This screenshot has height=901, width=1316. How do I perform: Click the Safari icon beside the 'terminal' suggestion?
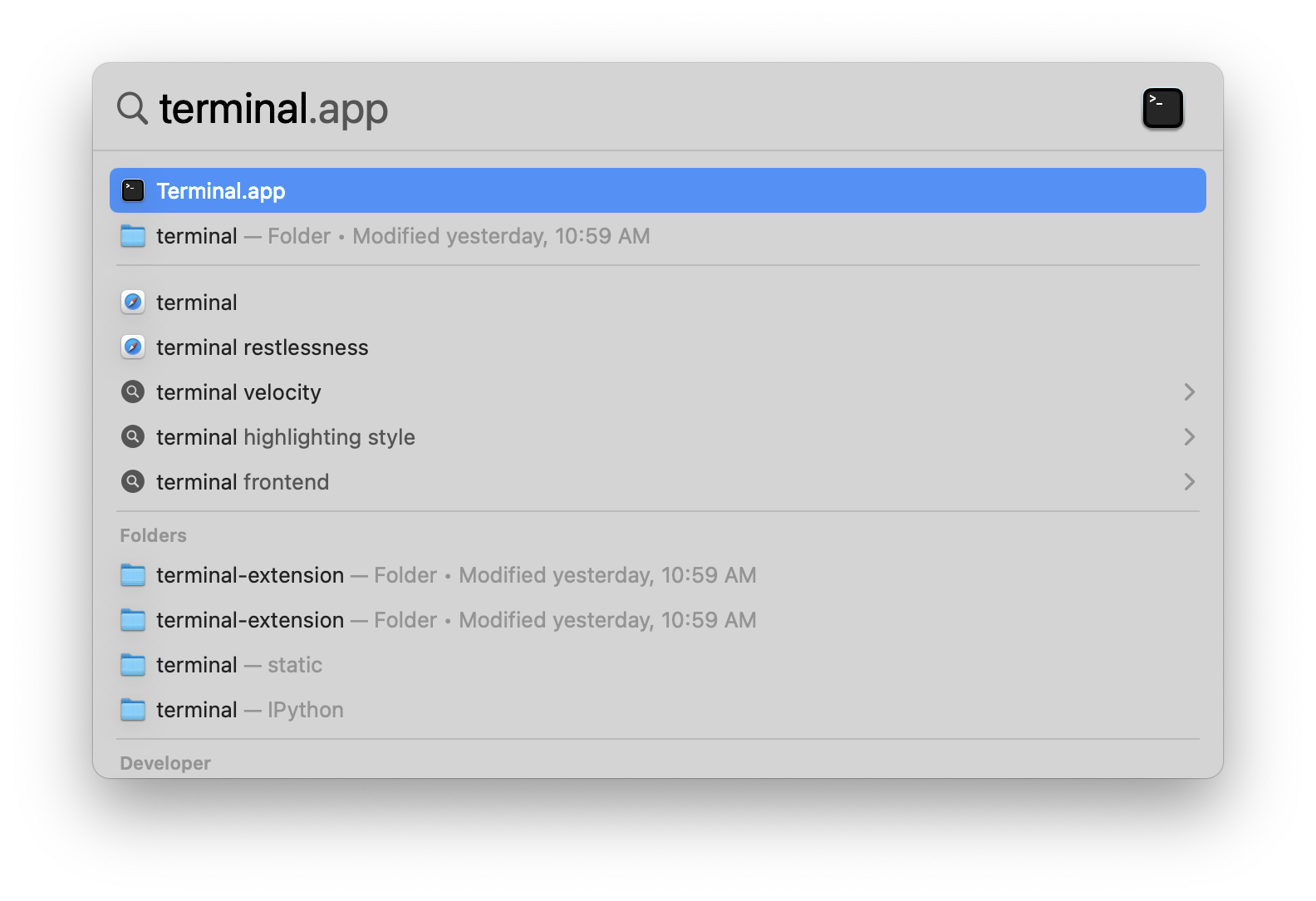click(133, 302)
